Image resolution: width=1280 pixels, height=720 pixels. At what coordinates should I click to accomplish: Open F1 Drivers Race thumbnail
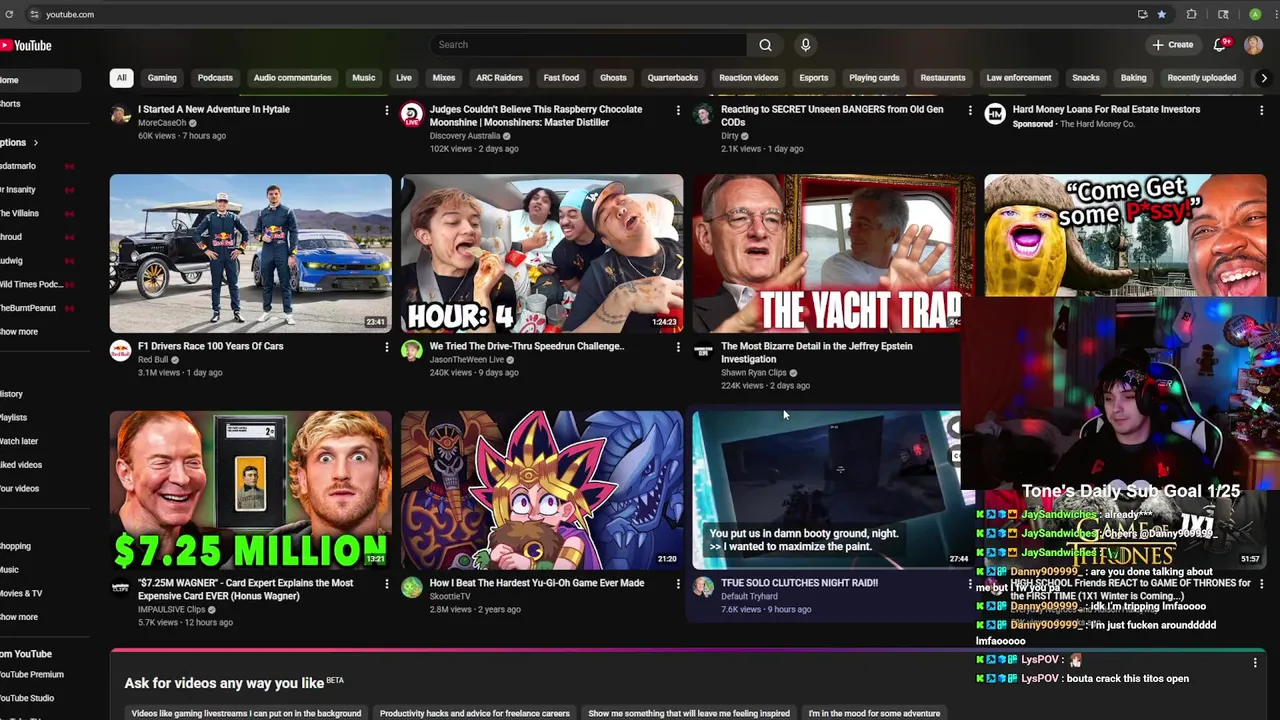[250, 253]
